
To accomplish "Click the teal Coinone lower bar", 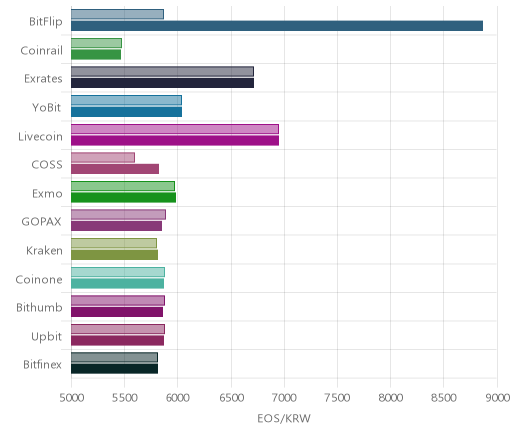I will 117,283.
